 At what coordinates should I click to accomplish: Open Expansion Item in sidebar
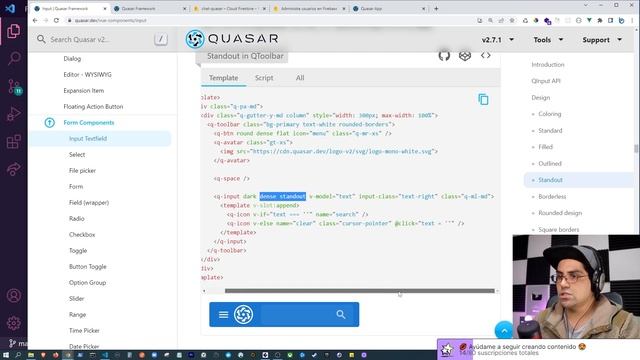coord(84,90)
